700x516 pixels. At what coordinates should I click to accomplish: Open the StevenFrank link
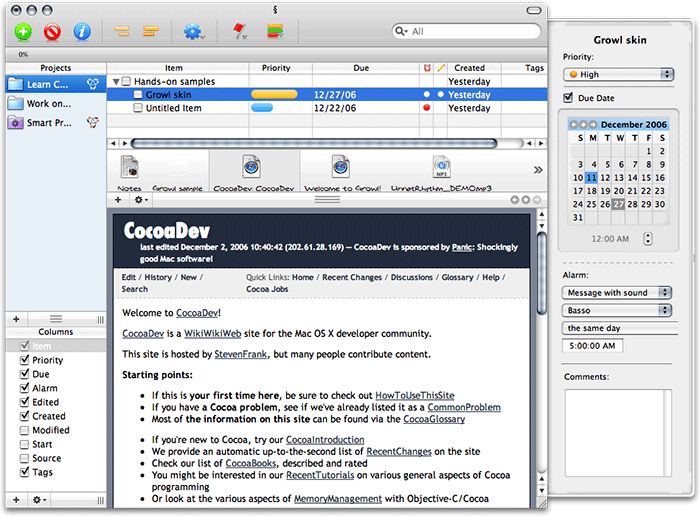tap(241, 354)
